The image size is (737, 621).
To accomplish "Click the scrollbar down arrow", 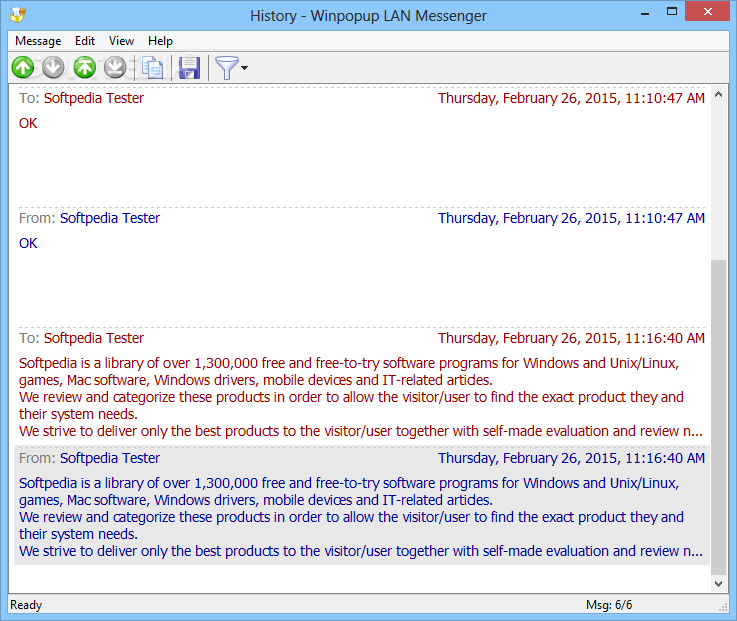I will coord(718,584).
